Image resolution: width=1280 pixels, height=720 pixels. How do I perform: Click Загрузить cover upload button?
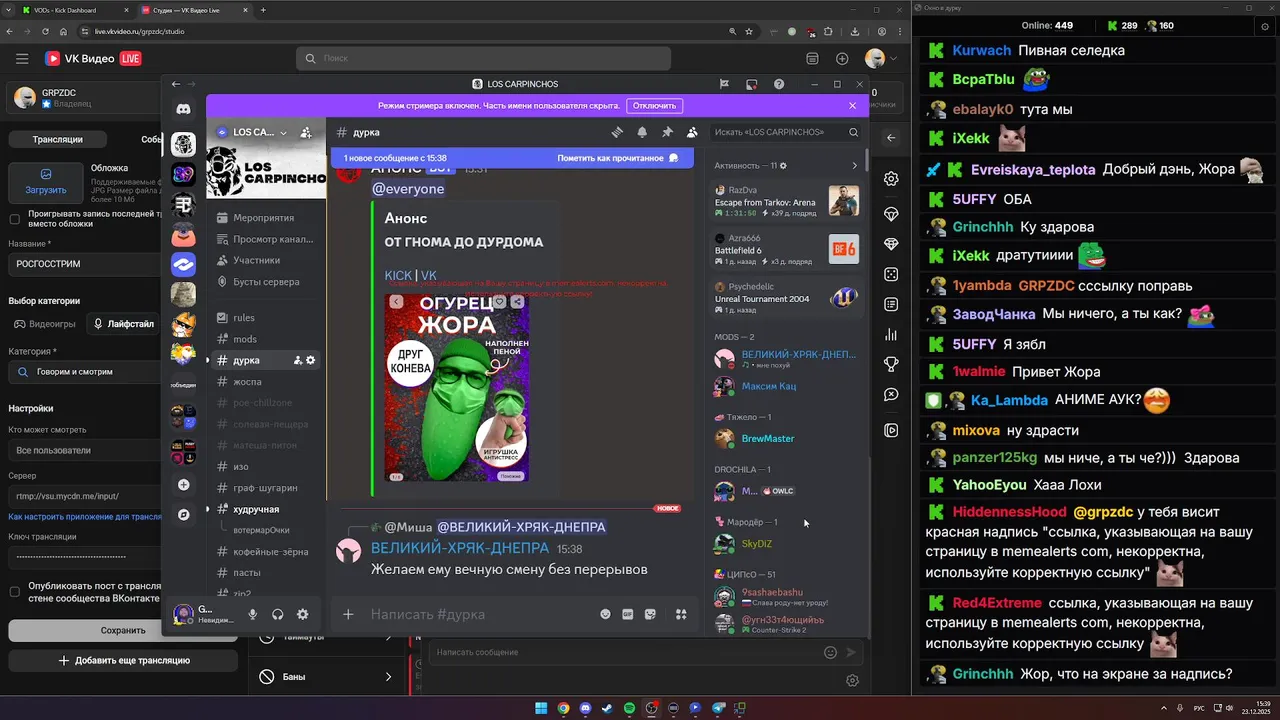click(46, 182)
